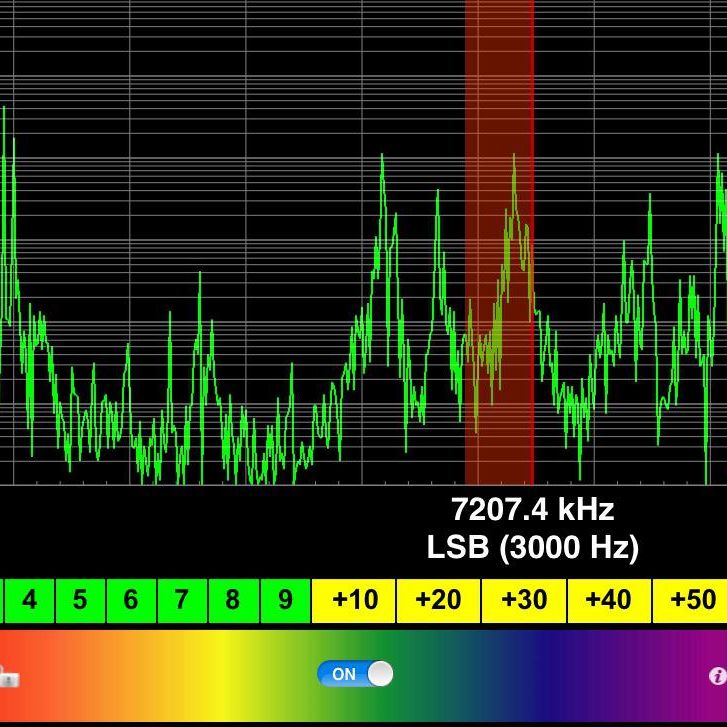Click the left edge of the red passband
The height and width of the screenshot is (727, 727).
(466, 240)
